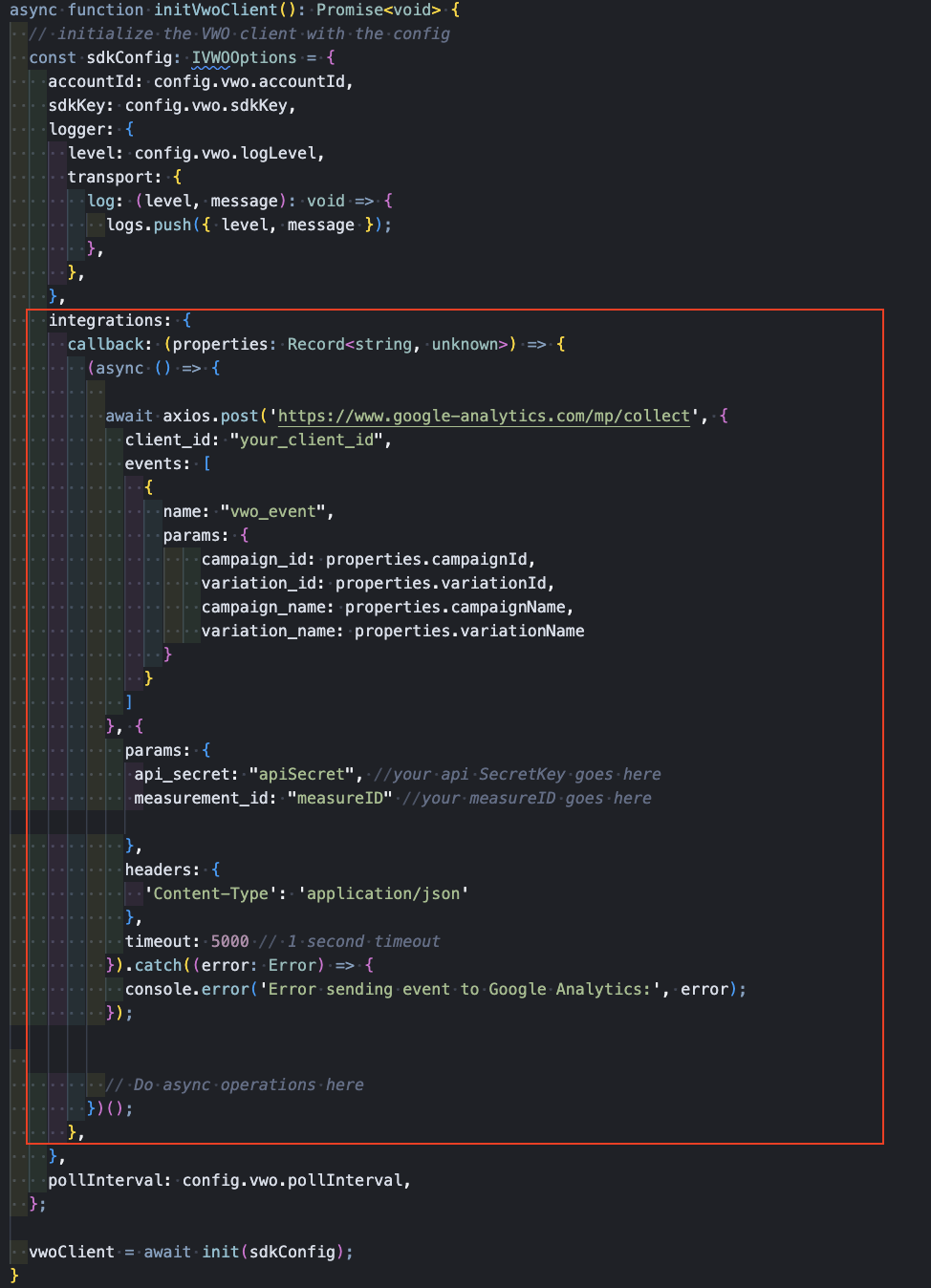Click the 'logger:' property key
This screenshot has height=1288, width=931.
[81, 129]
